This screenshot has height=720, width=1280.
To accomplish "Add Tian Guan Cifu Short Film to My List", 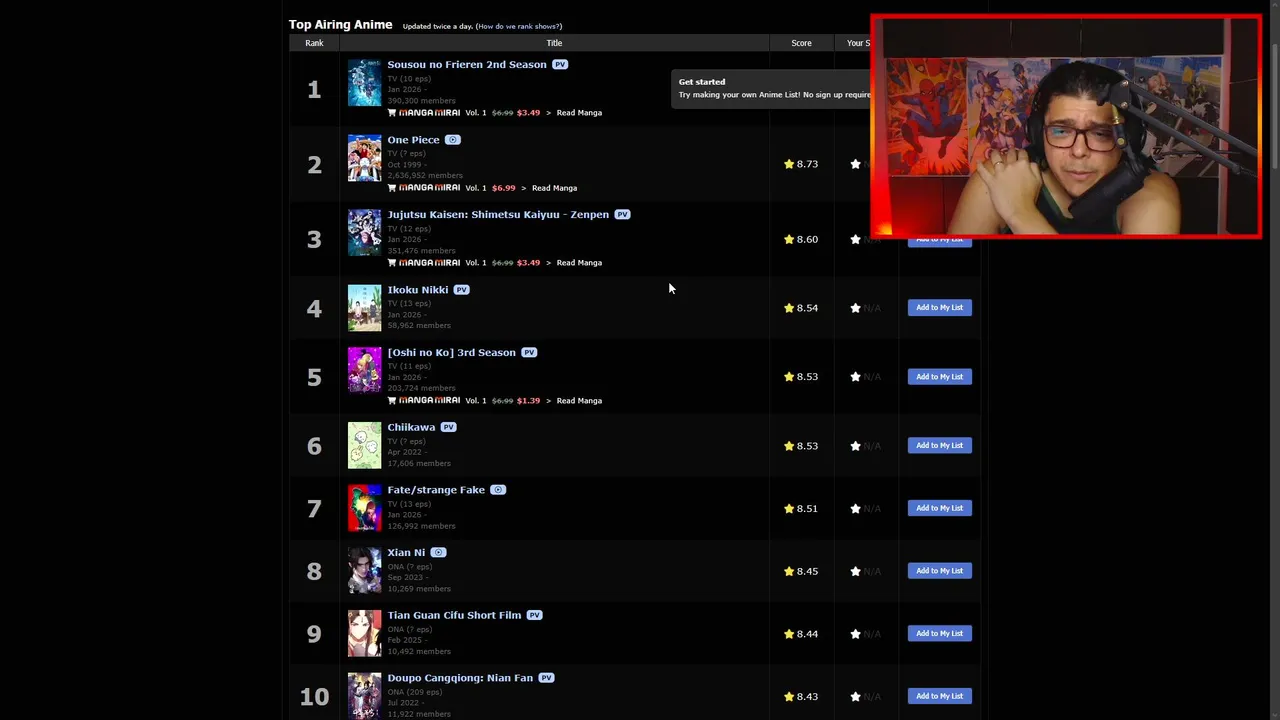I will pyautogui.click(x=939, y=634).
